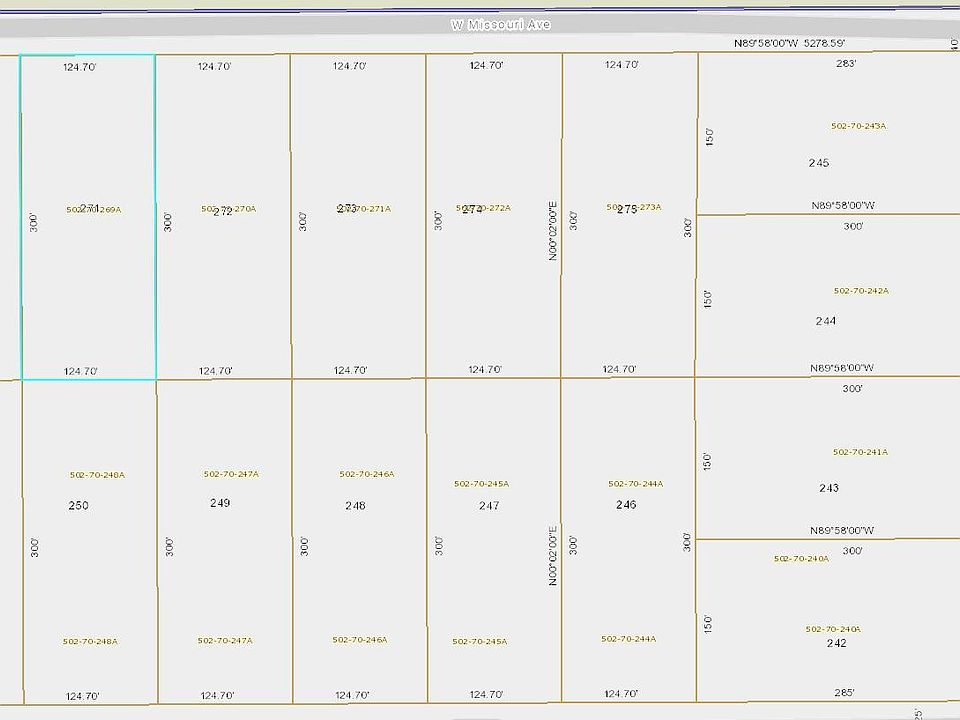Select parcel lot 249 on the map
Image resolution: width=960 pixels, height=720 pixels.
[220, 503]
